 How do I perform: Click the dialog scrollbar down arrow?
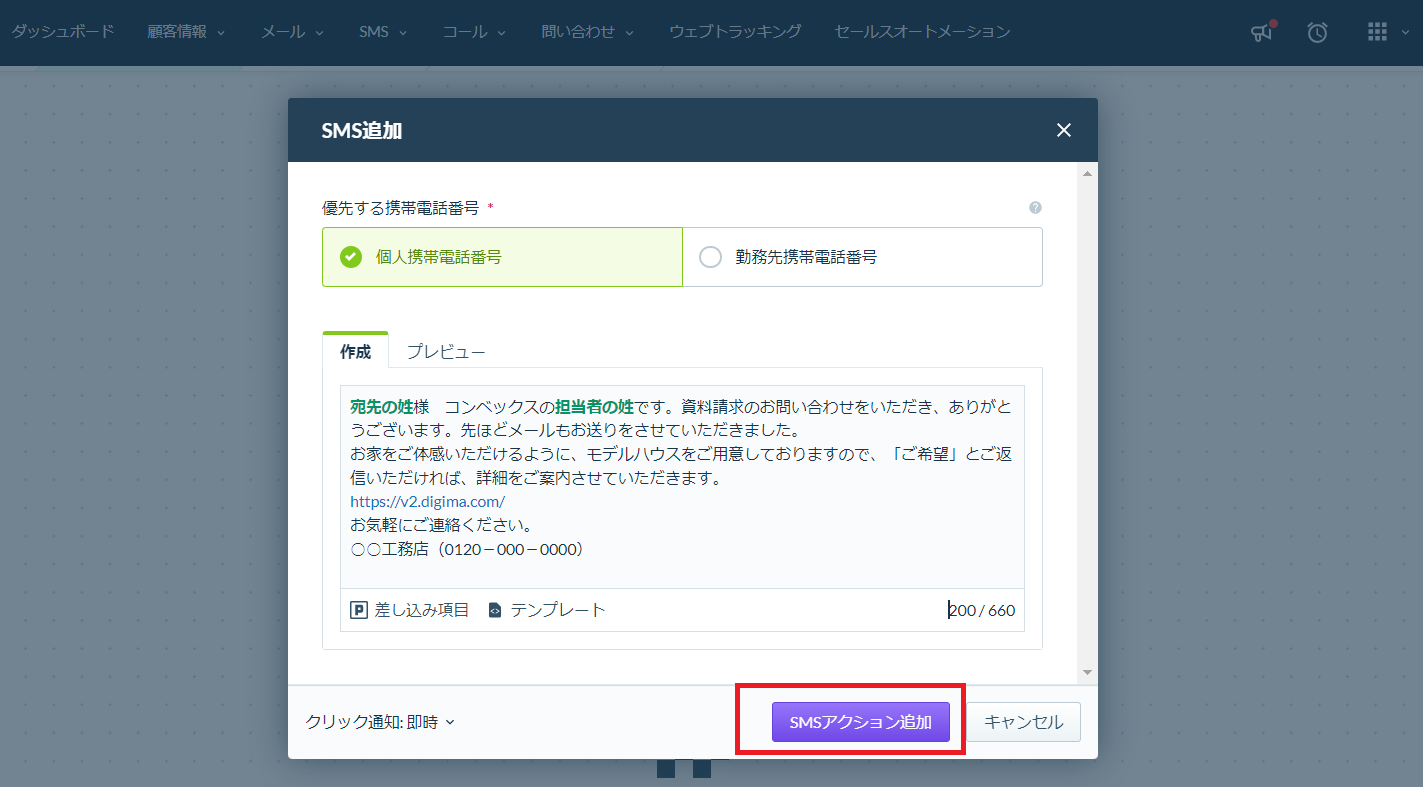1087,672
